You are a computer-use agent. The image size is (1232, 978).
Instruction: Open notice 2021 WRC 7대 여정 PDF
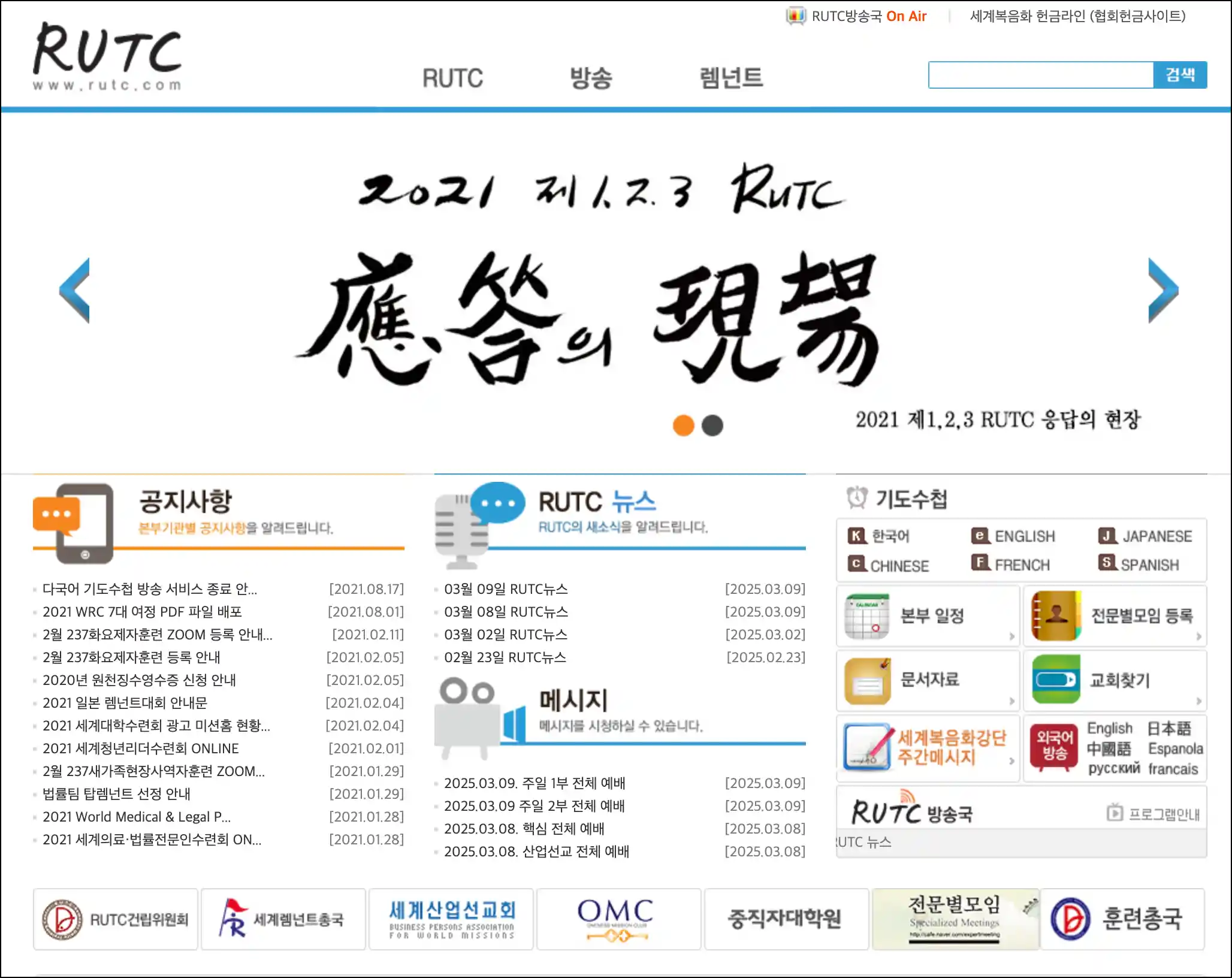click(142, 612)
